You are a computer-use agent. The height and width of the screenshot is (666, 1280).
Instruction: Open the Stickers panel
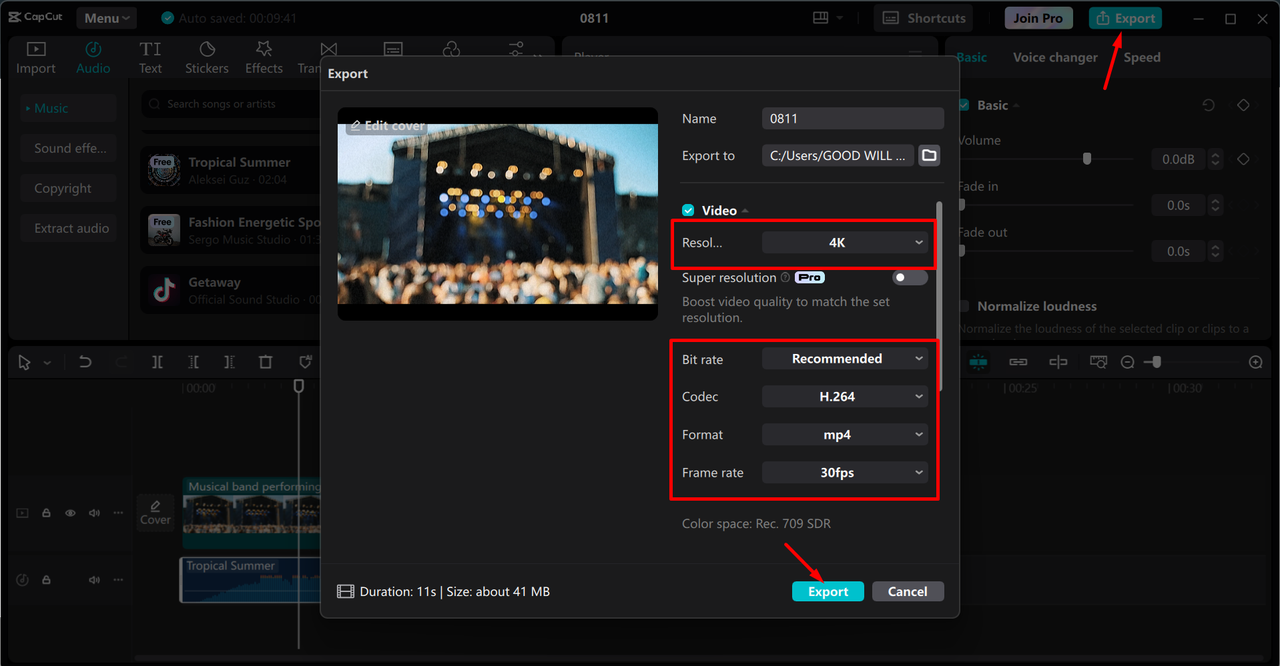[x=207, y=58]
